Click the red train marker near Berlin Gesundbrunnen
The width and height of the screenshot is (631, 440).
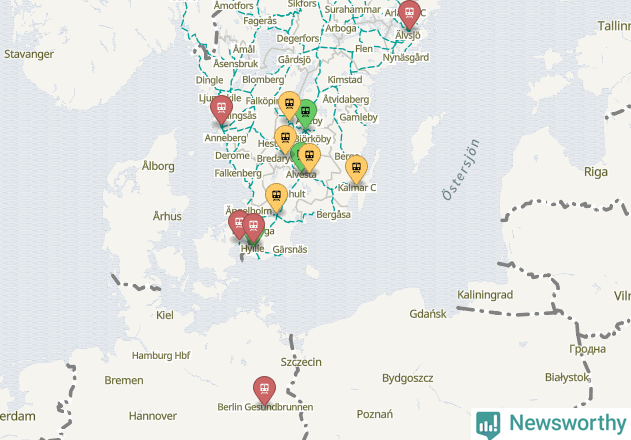(x=264, y=390)
